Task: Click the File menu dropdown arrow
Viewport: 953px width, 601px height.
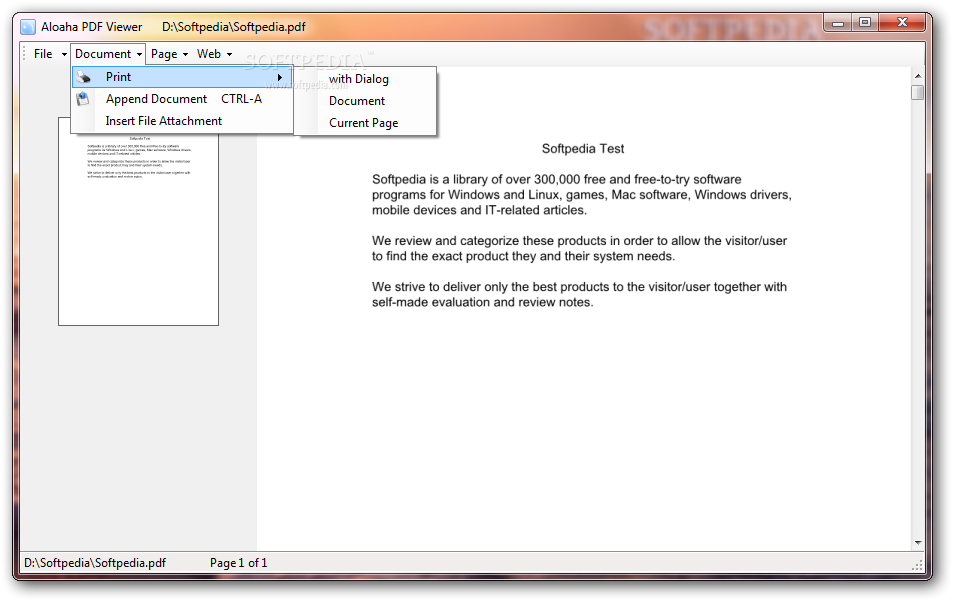Action: click(64, 55)
